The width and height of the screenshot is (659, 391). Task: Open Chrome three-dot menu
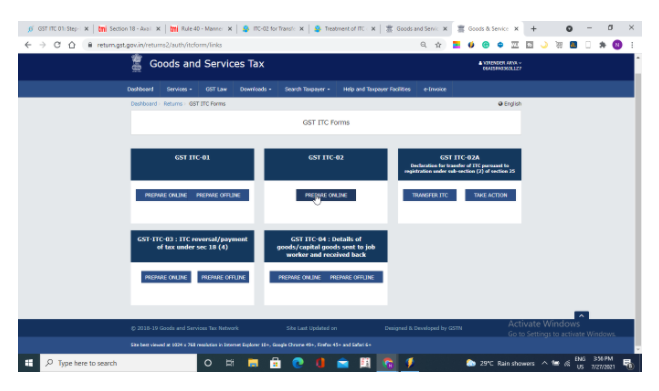(632, 45)
